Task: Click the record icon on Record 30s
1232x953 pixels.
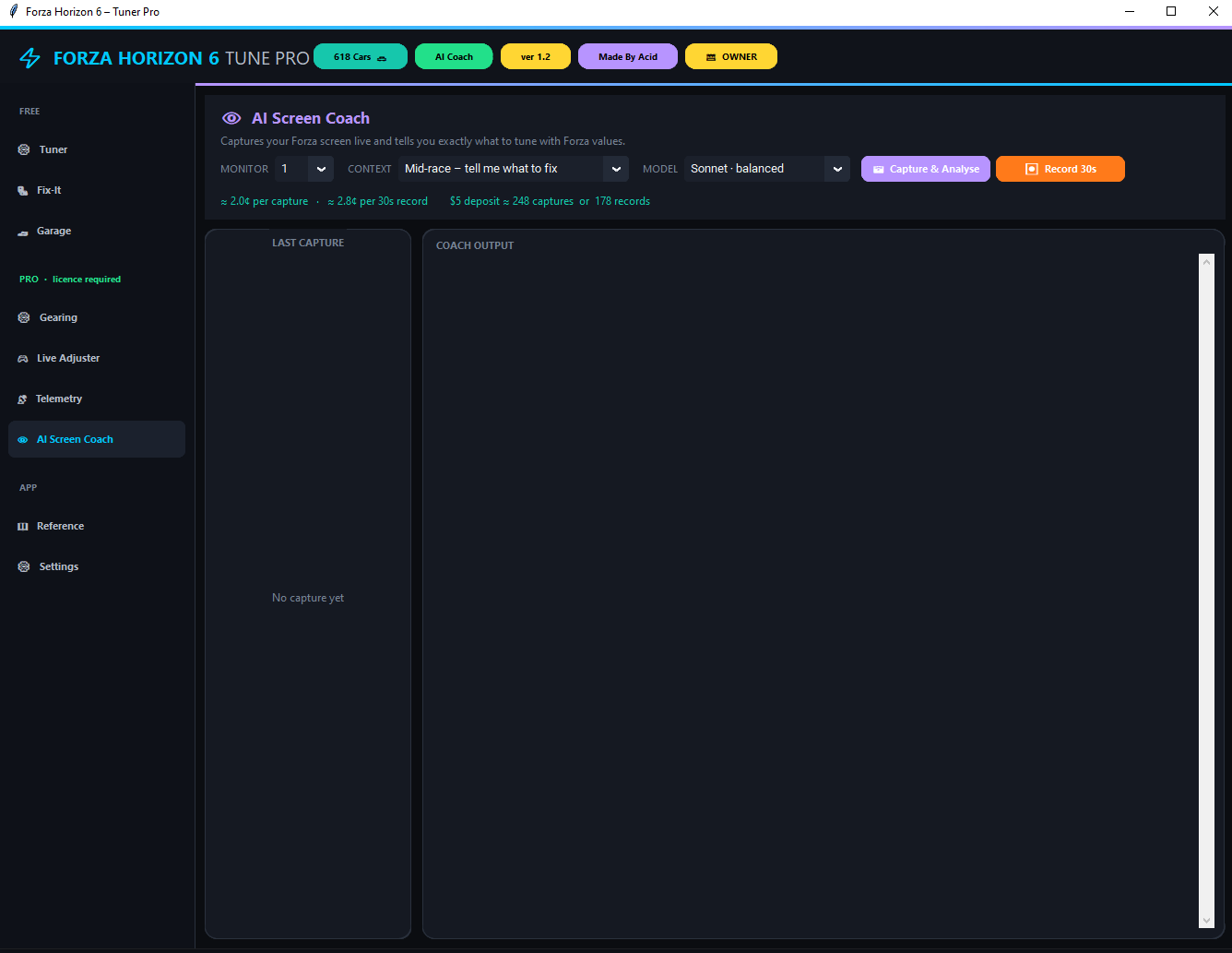Action: (1032, 169)
